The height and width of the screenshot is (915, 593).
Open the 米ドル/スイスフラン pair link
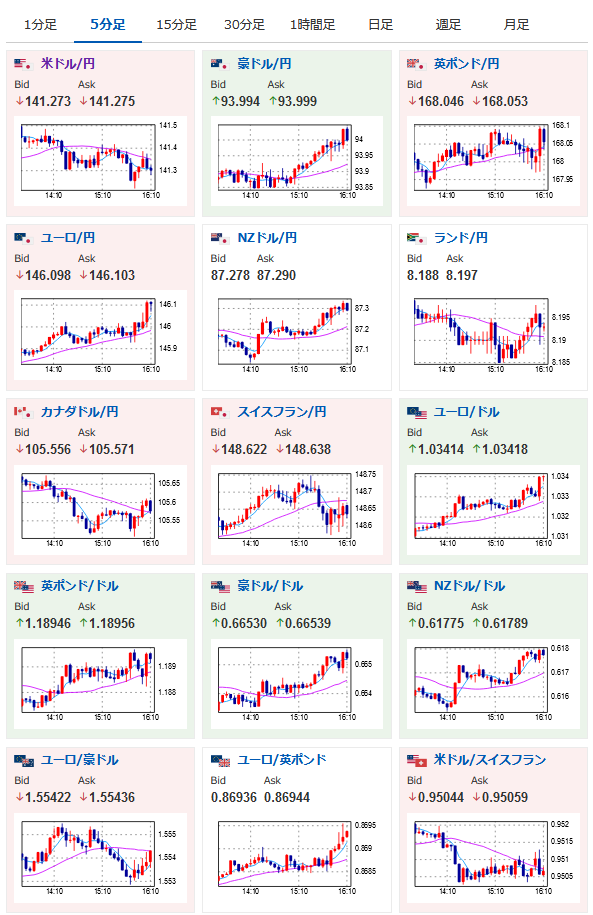490,760
